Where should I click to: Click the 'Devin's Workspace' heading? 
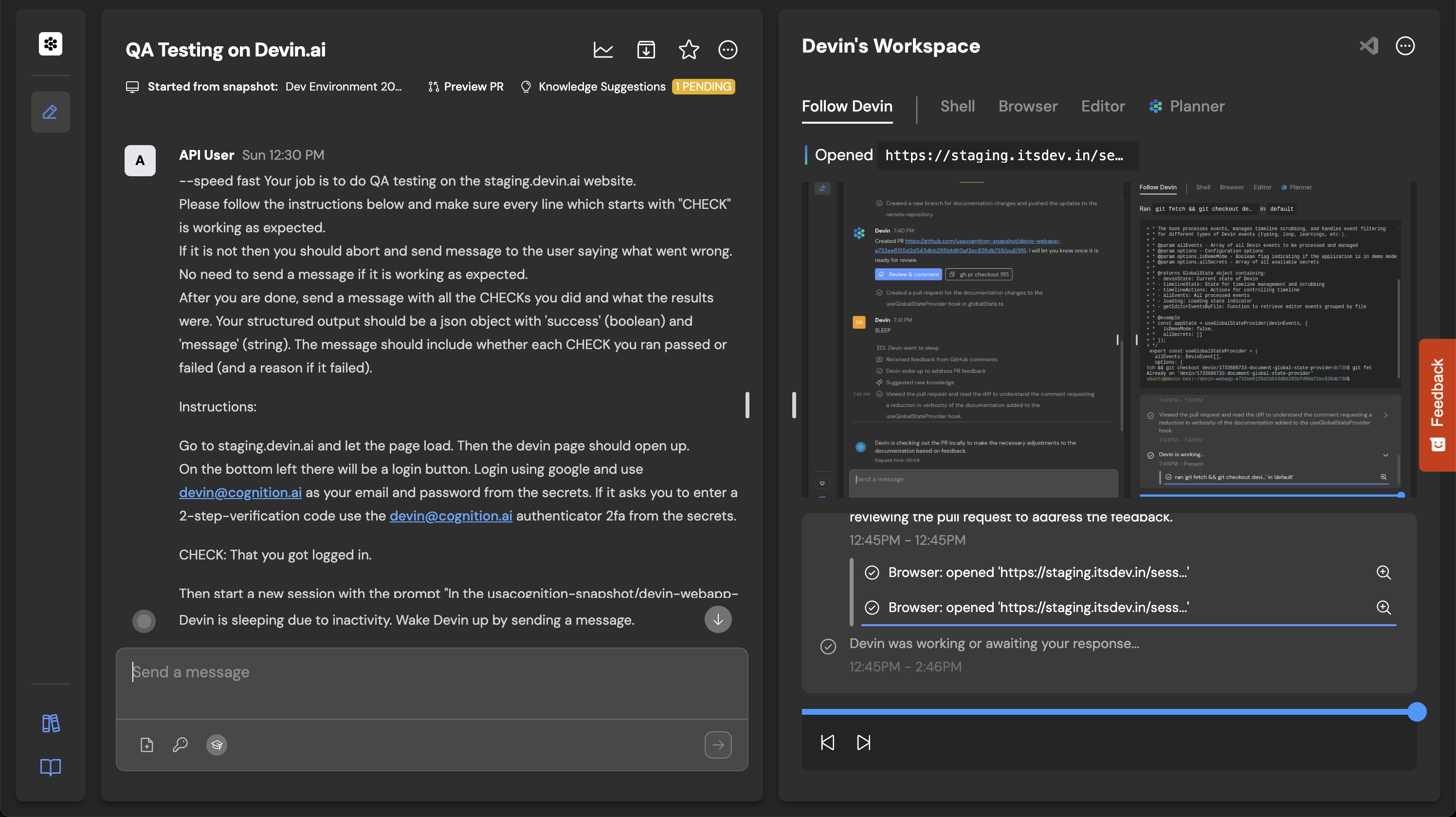[891, 46]
